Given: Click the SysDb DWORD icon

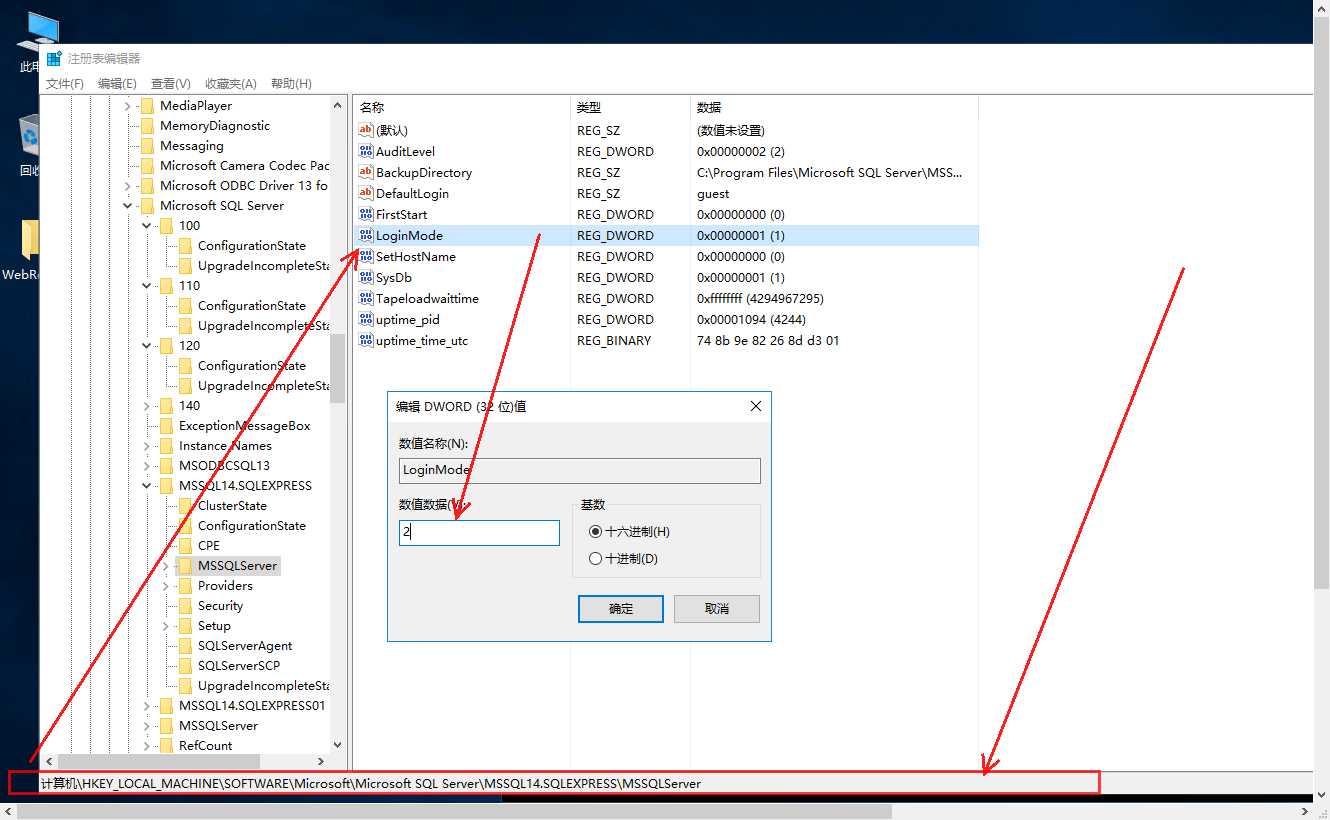Looking at the screenshot, I should (366, 277).
